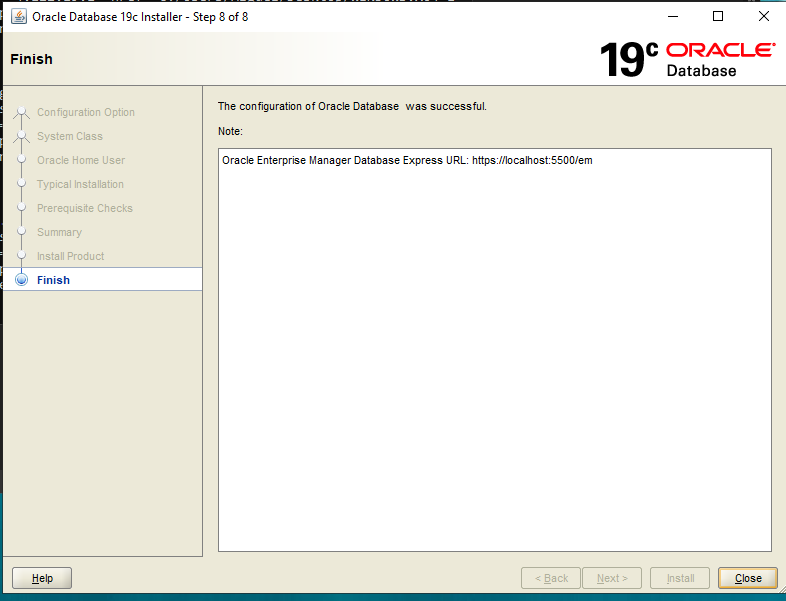Click inside the notes text area
Viewport: 786px width, 601px height.
[495, 350]
